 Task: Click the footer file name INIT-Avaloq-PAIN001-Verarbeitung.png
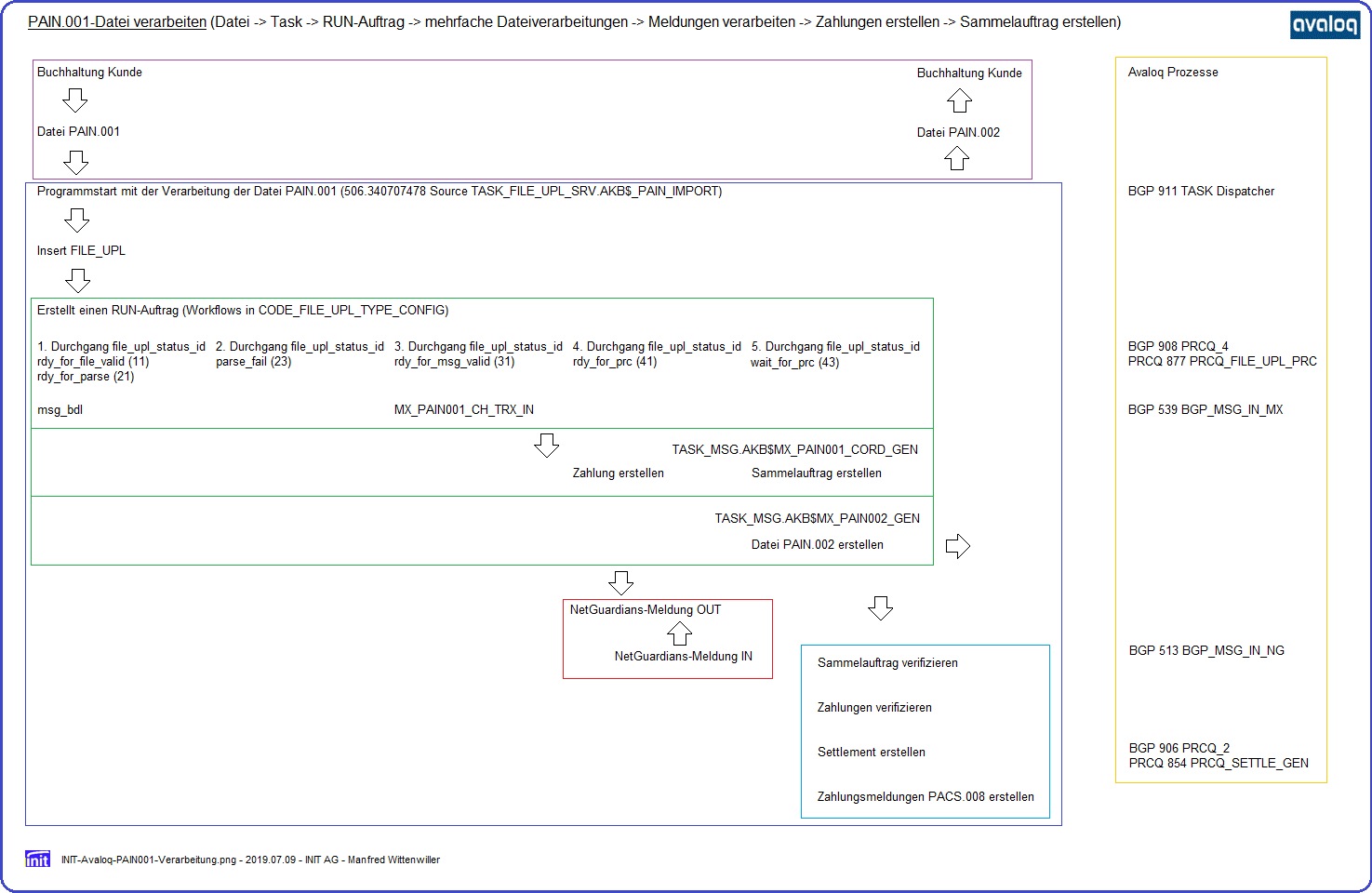pos(149,860)
